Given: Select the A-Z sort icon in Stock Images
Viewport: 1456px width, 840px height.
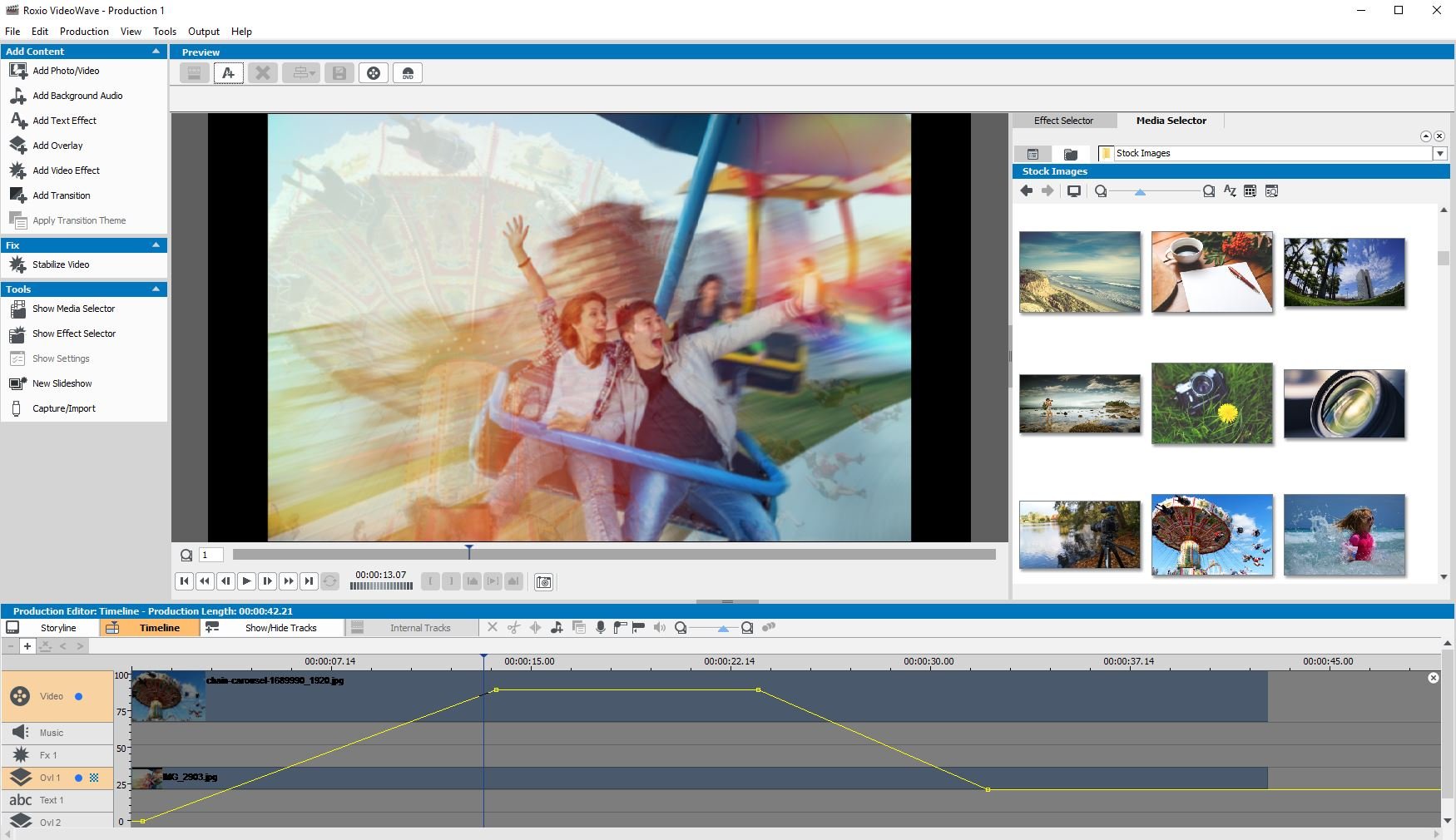Looking at the screenshot, I should [x=1230, y=190].
